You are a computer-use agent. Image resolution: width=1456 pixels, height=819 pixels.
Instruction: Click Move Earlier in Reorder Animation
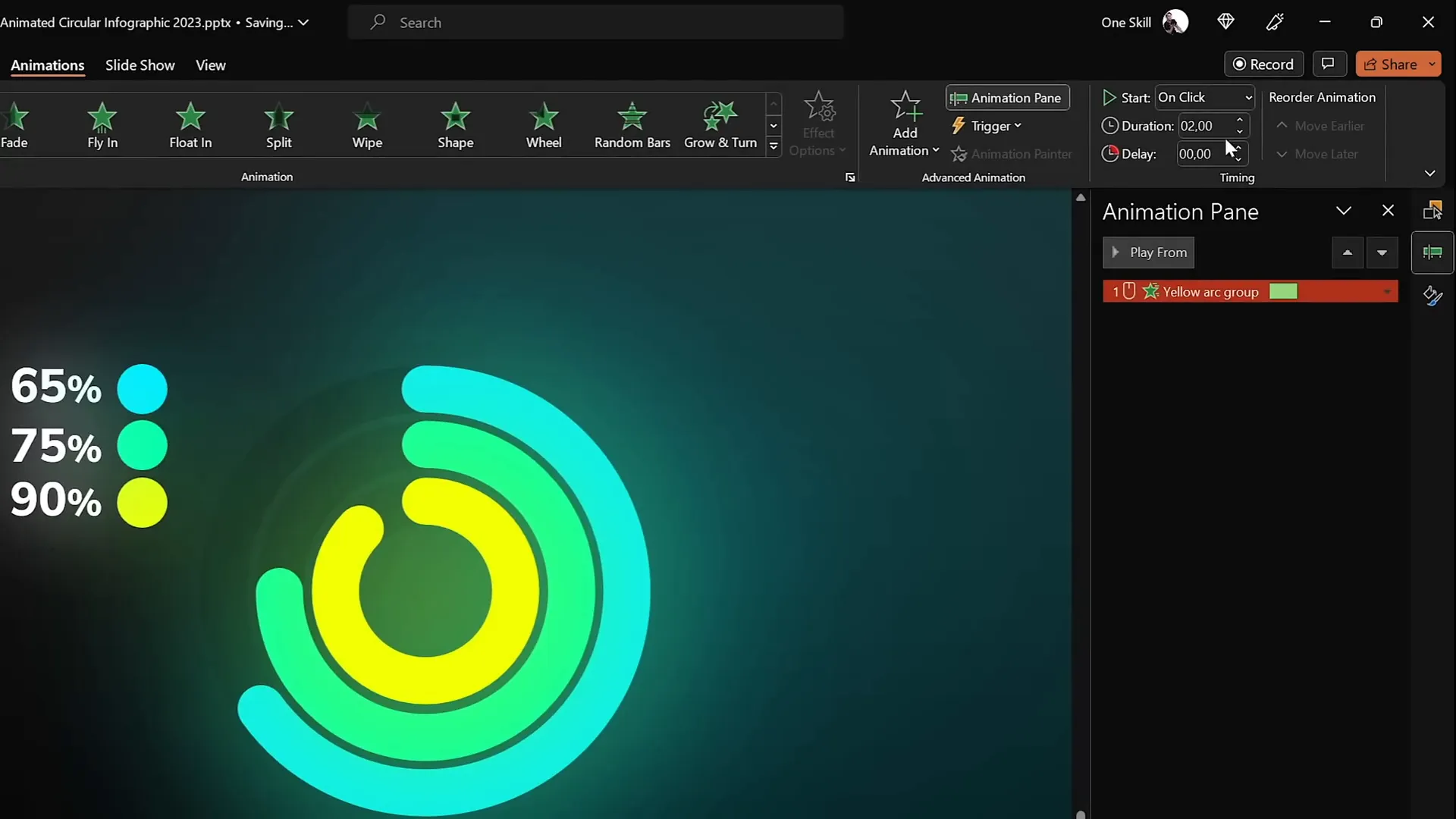1320,126
